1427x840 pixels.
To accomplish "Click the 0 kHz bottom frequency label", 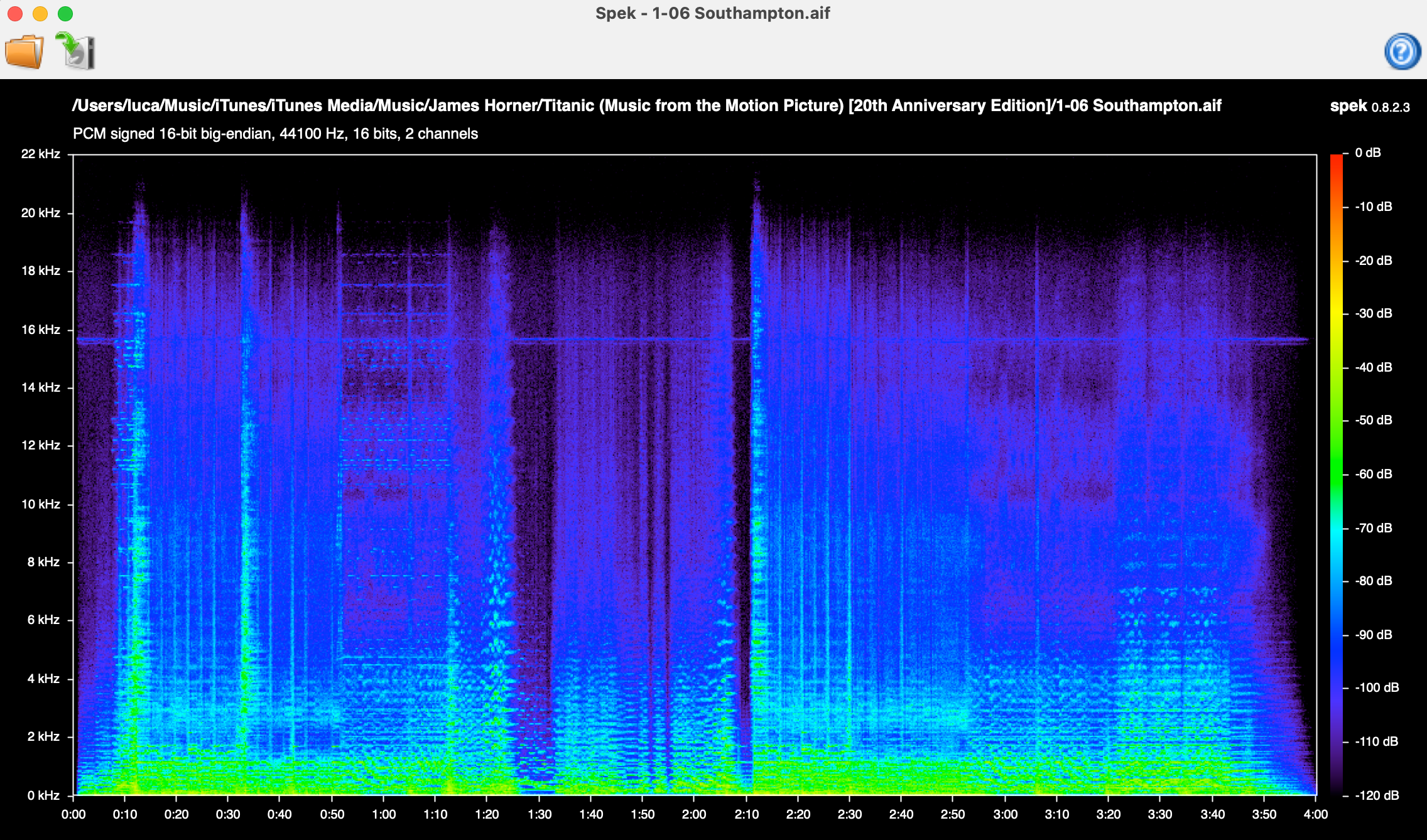I will point(43,795).
